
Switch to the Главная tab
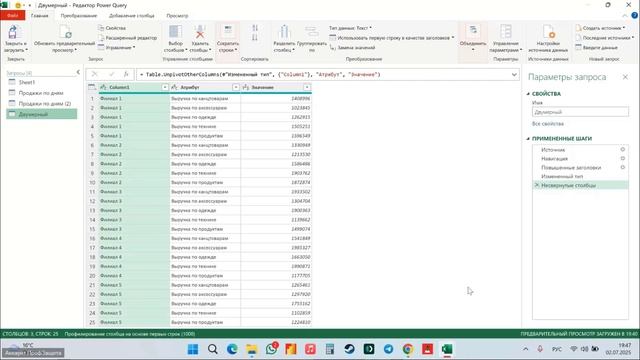[x=40, y=16]
